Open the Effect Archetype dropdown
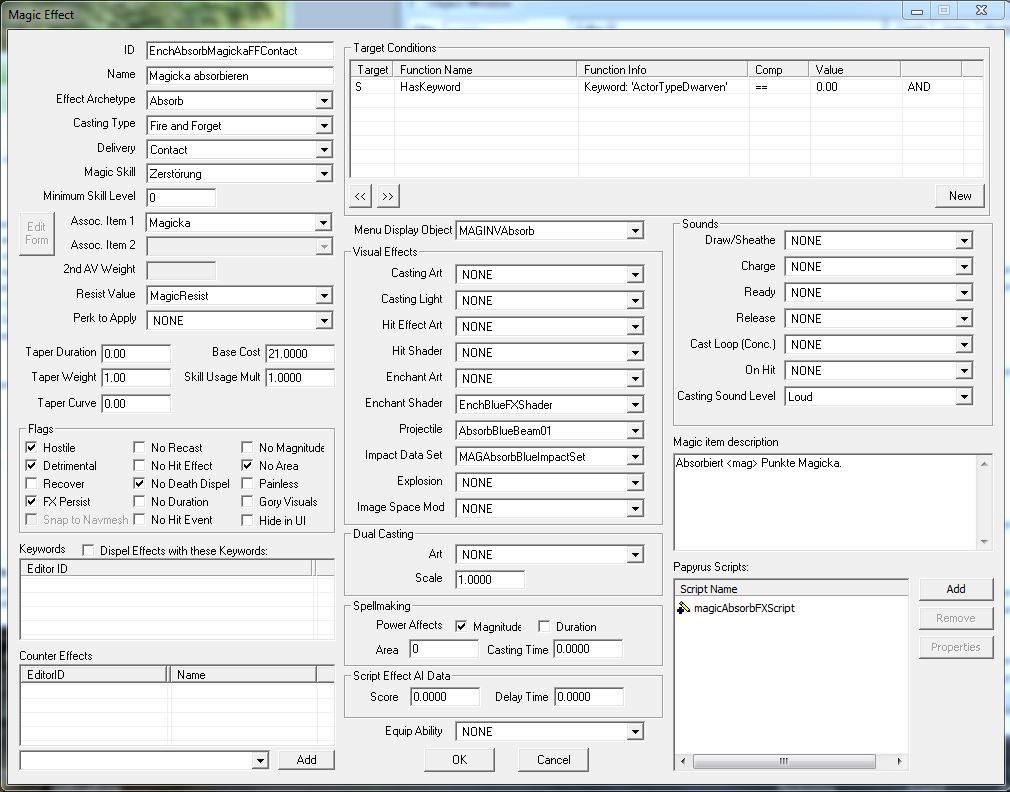The width and height of the screenshot is (1010, 792). click(323, 101)
